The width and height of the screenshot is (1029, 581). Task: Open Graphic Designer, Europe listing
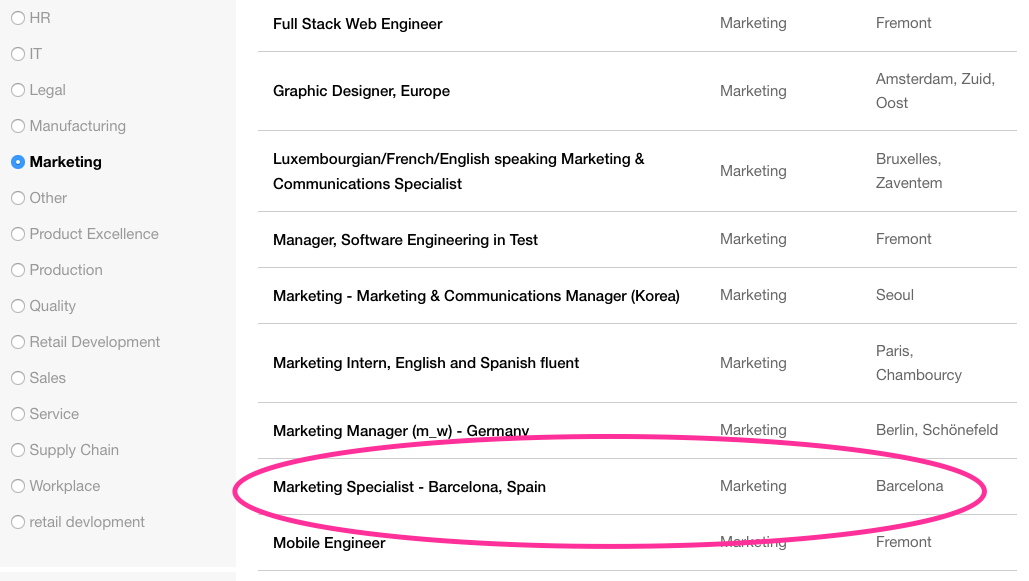(361, 91)
